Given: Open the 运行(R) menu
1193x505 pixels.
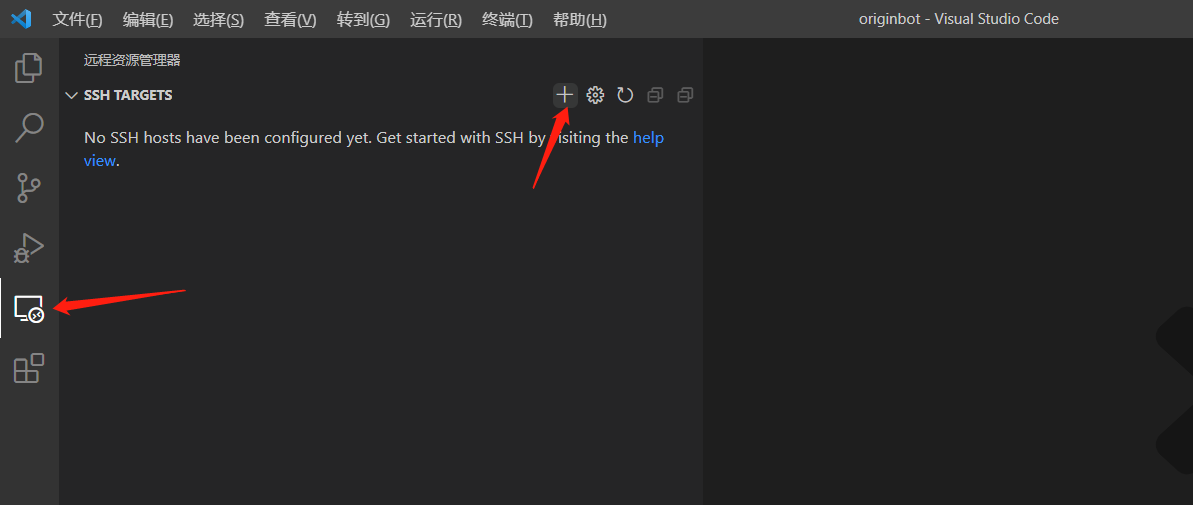Looking at the screenshot, I should [x=436, y=20].
